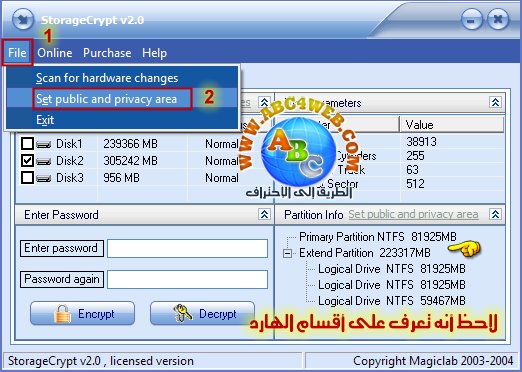522x372 pixels.
Task: Click the Decrypt button
Action: point(202,313)
